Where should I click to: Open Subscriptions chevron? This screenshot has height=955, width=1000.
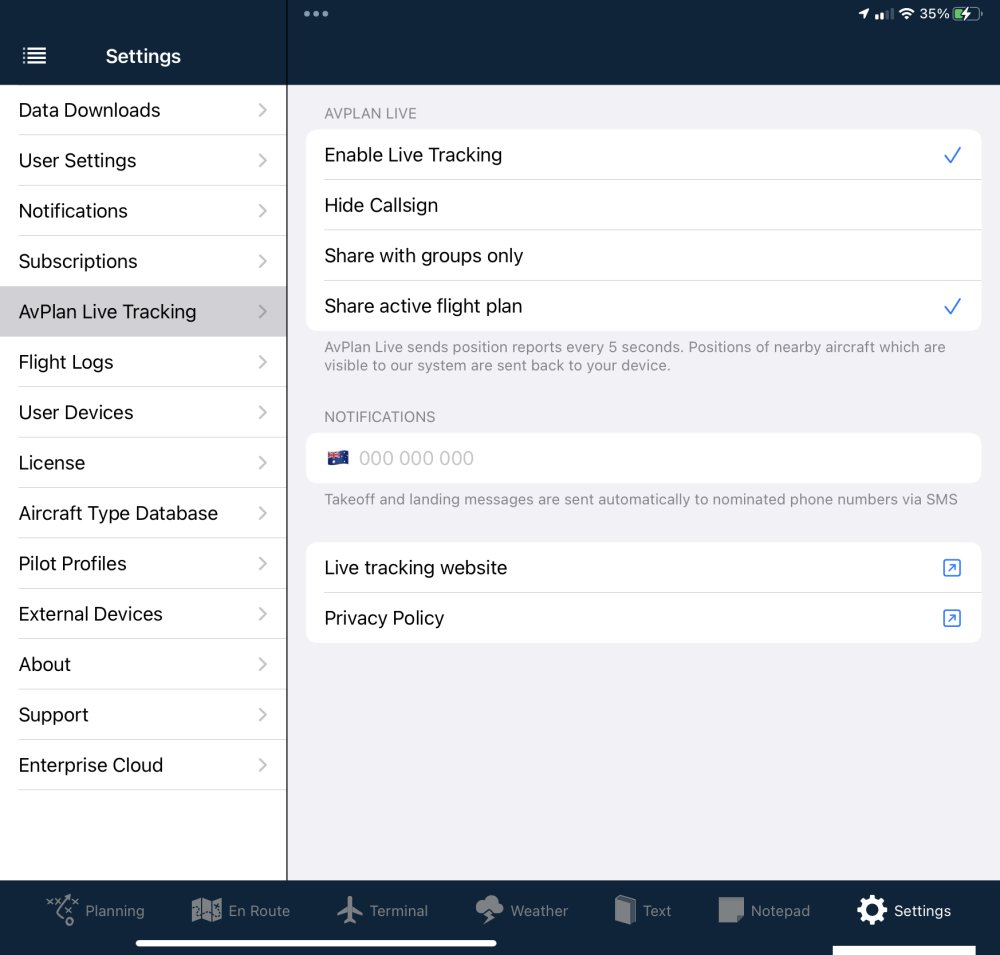pos(263,262)
